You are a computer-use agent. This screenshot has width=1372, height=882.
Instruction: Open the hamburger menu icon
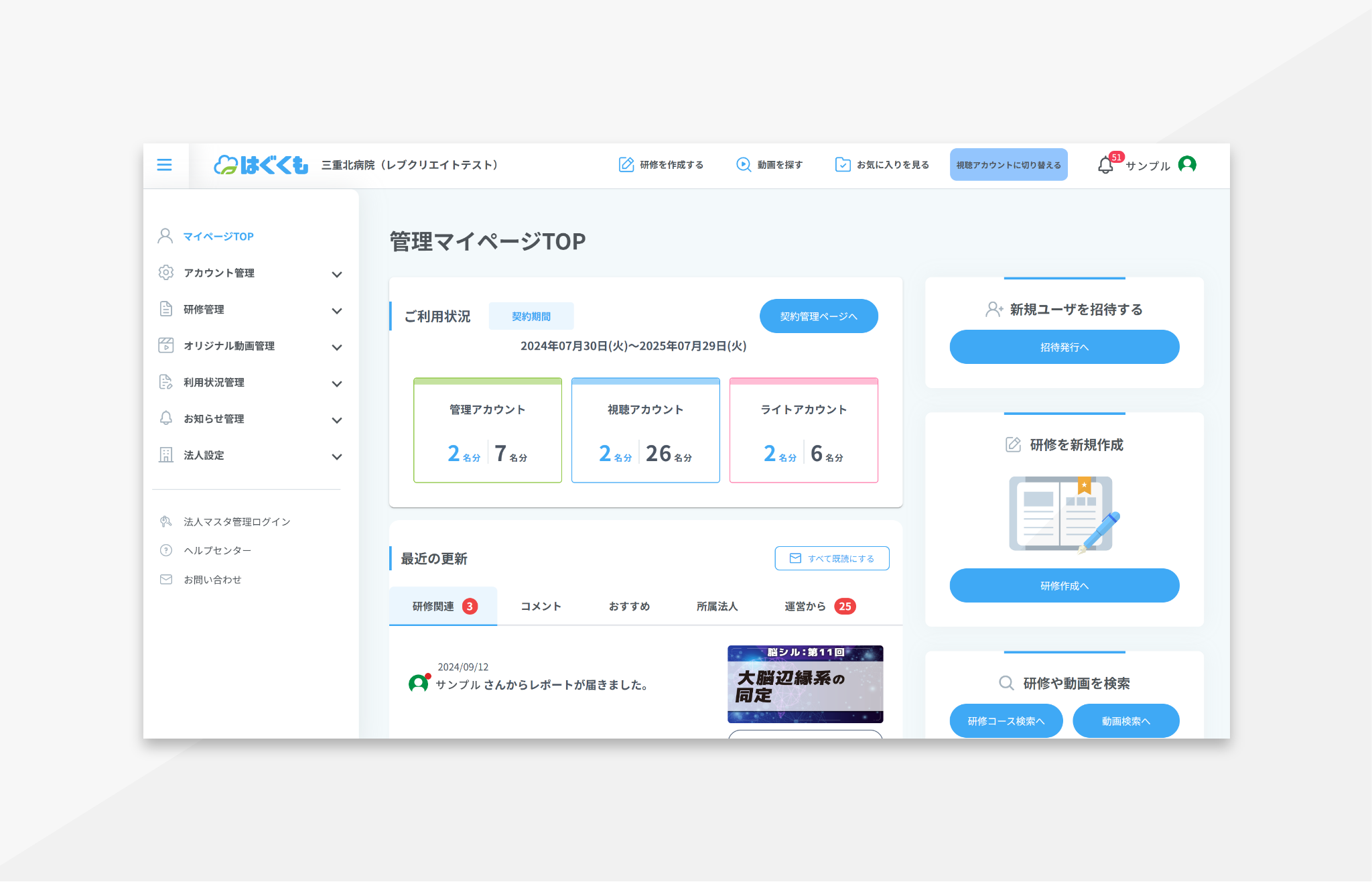[x=164, y=165]
